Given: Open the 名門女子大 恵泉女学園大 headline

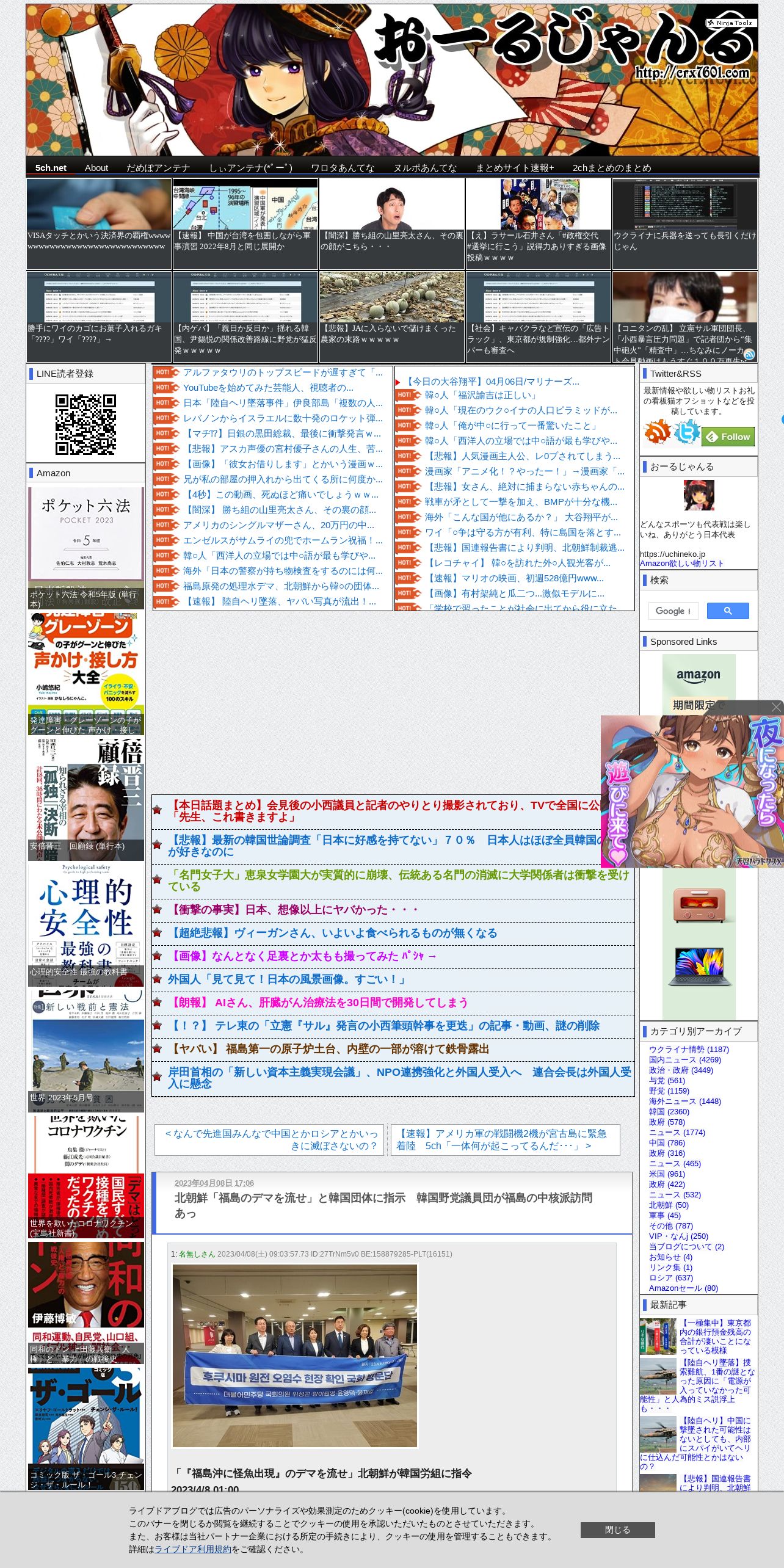Looking at the screenshot, I should [399, 881].
